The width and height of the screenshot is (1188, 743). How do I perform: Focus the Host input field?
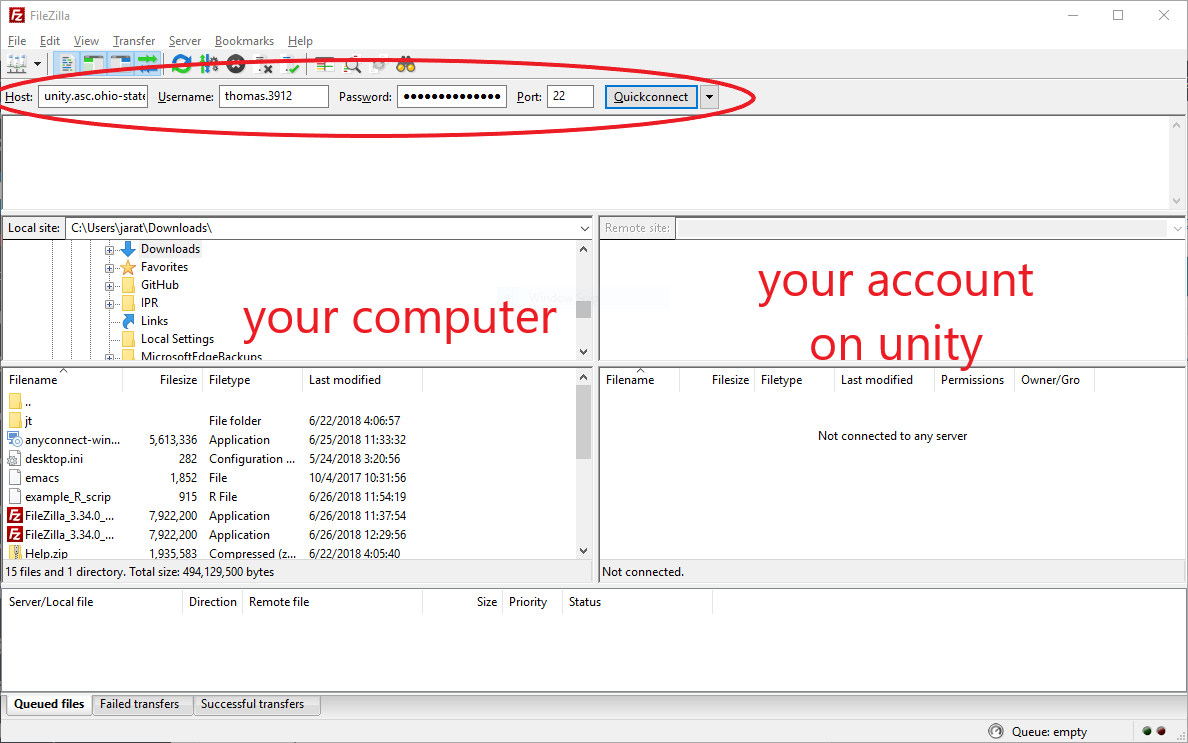93,96
